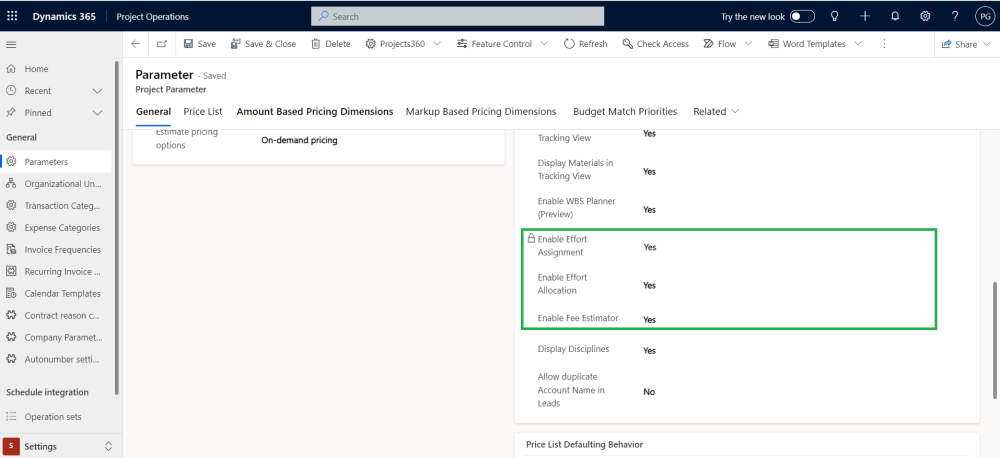Click the lightbulb assistant icon

pos(835,16)
